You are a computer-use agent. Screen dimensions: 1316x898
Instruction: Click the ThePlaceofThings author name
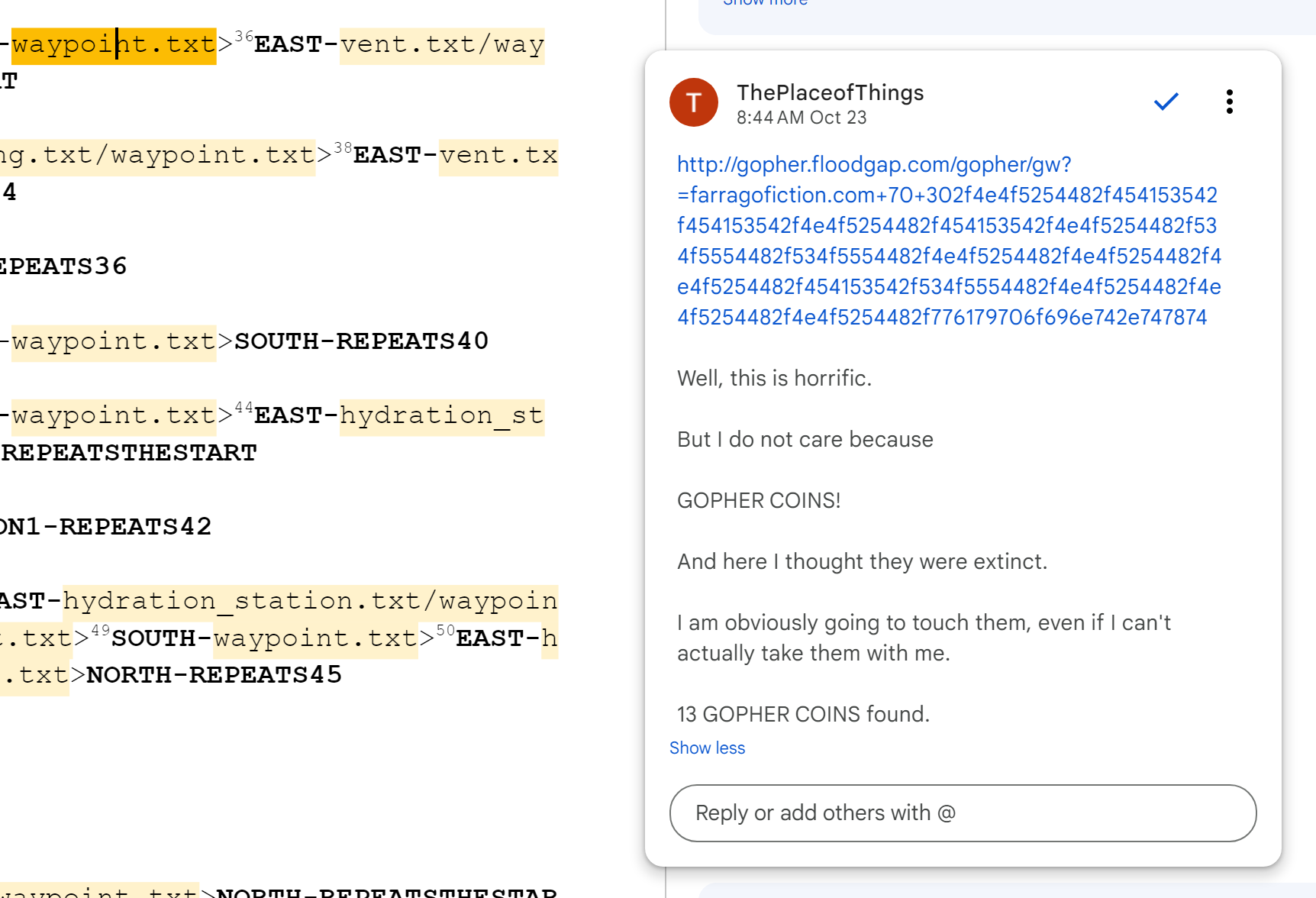(x=830, y=92)
